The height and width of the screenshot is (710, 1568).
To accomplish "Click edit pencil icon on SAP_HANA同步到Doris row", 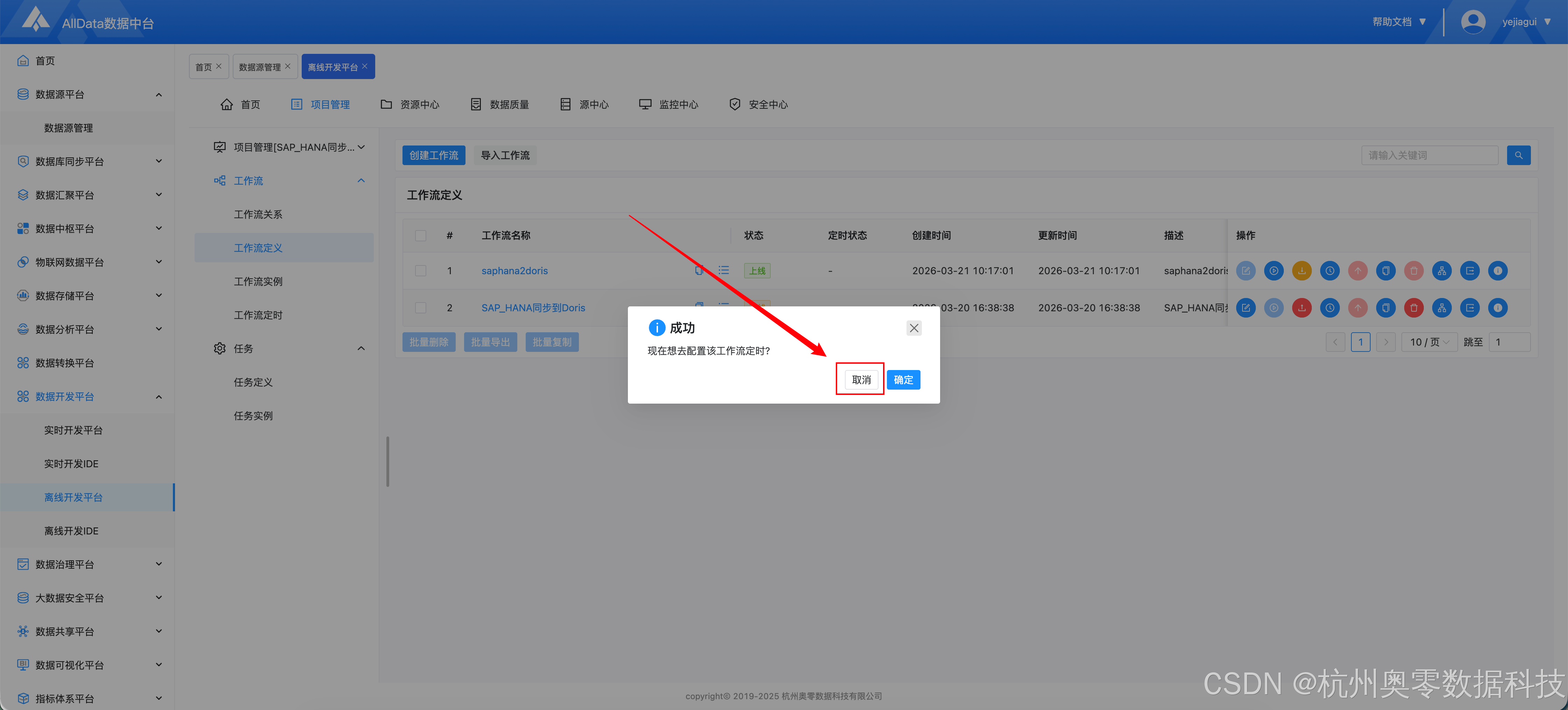I will pyautogui.click(x=1245, y=308).
